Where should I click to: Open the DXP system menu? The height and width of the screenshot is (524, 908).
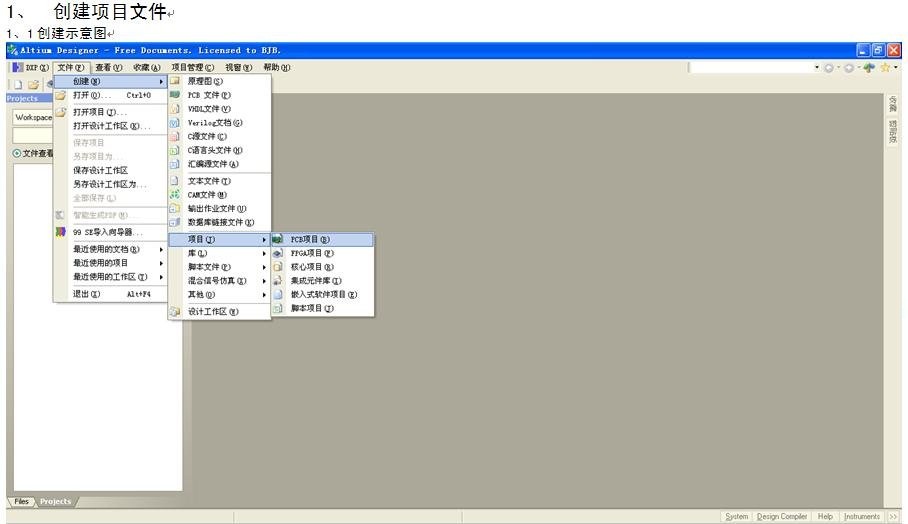point(31,68)
